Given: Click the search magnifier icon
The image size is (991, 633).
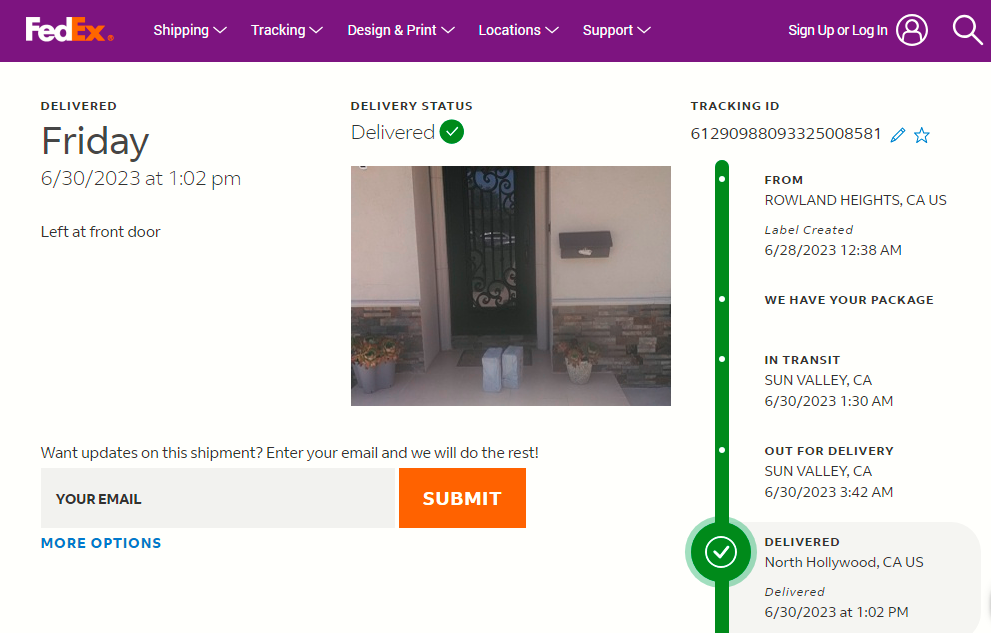Looking at the screenshot, I should [x=967, y=30].
